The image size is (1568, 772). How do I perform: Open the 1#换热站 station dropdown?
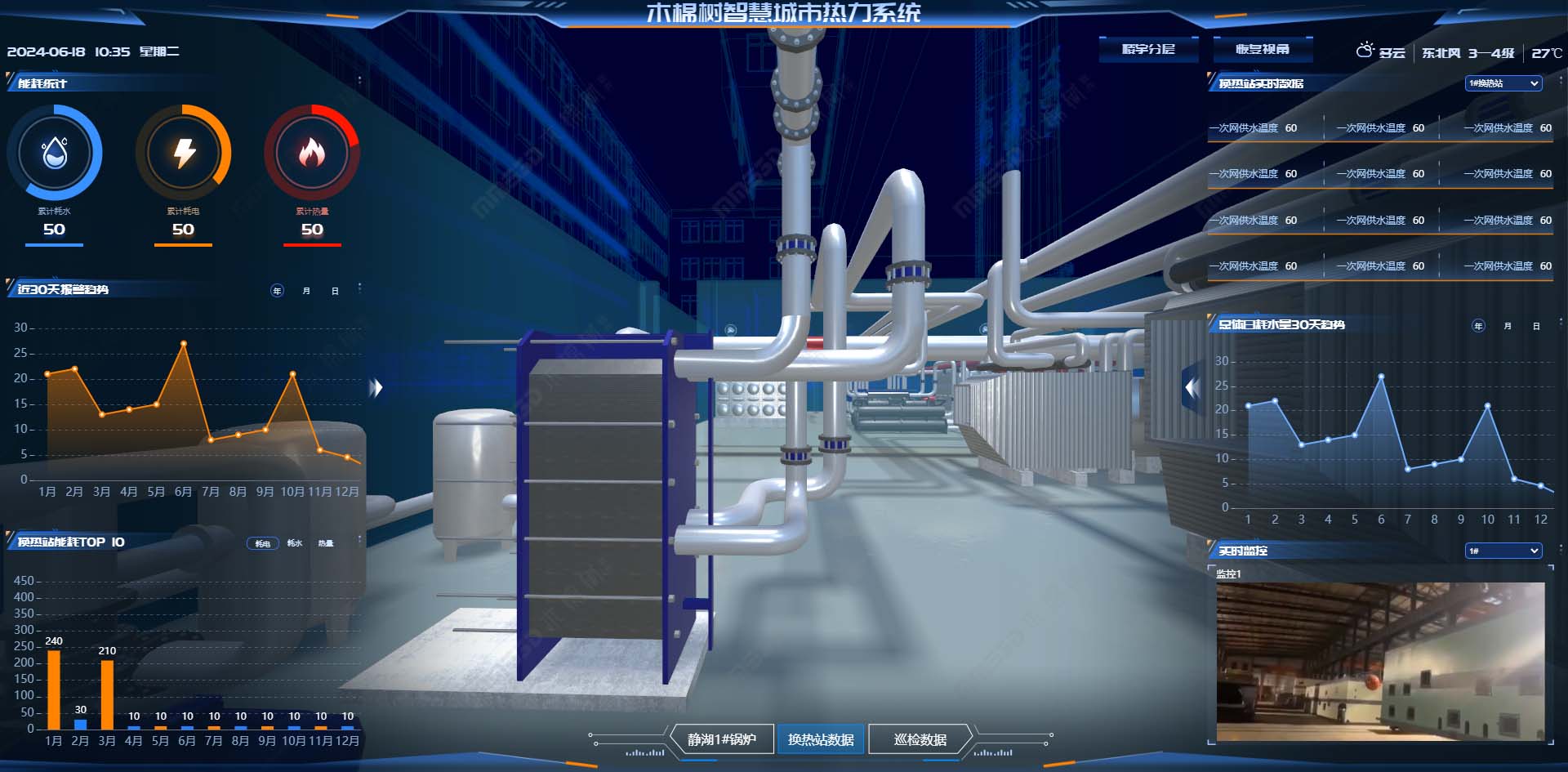(1503, 83)
